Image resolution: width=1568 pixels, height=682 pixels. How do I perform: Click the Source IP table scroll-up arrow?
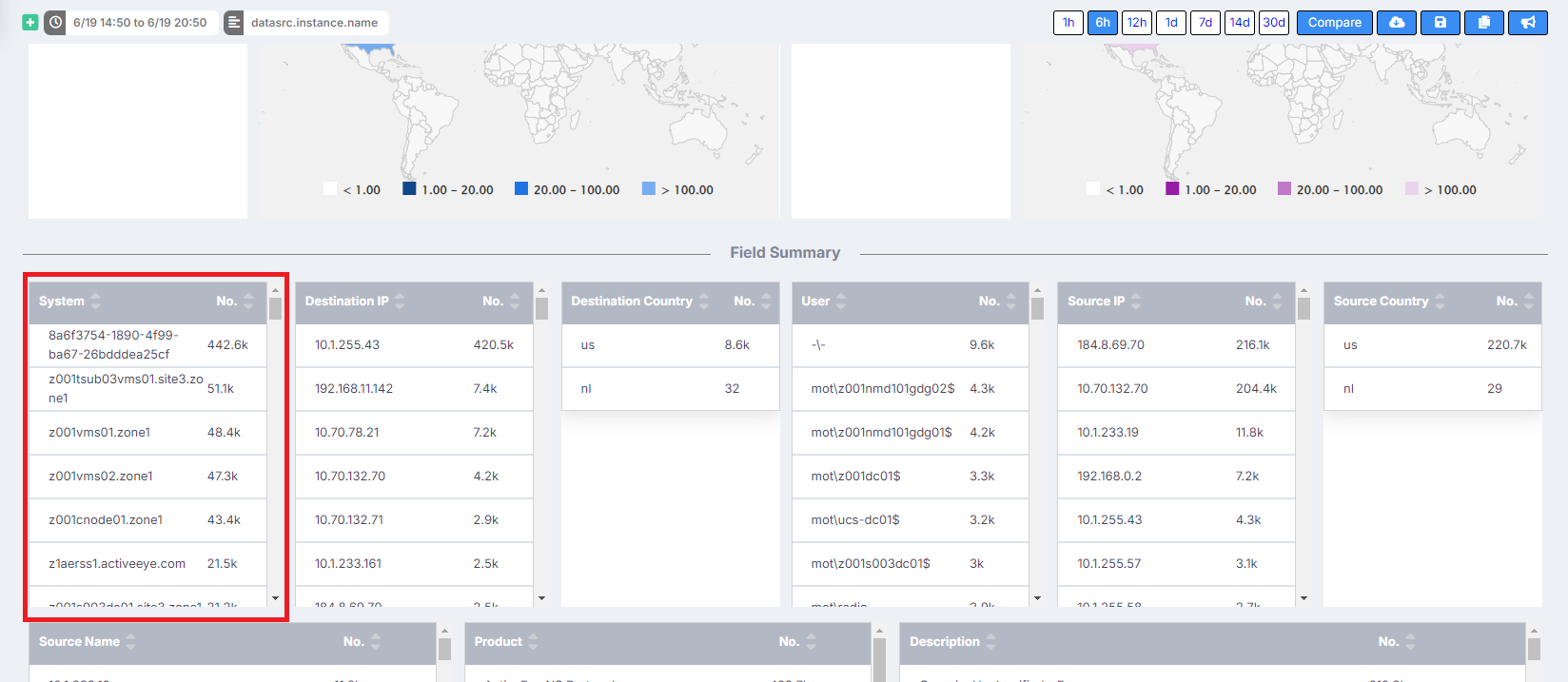tap(1303, 289)
